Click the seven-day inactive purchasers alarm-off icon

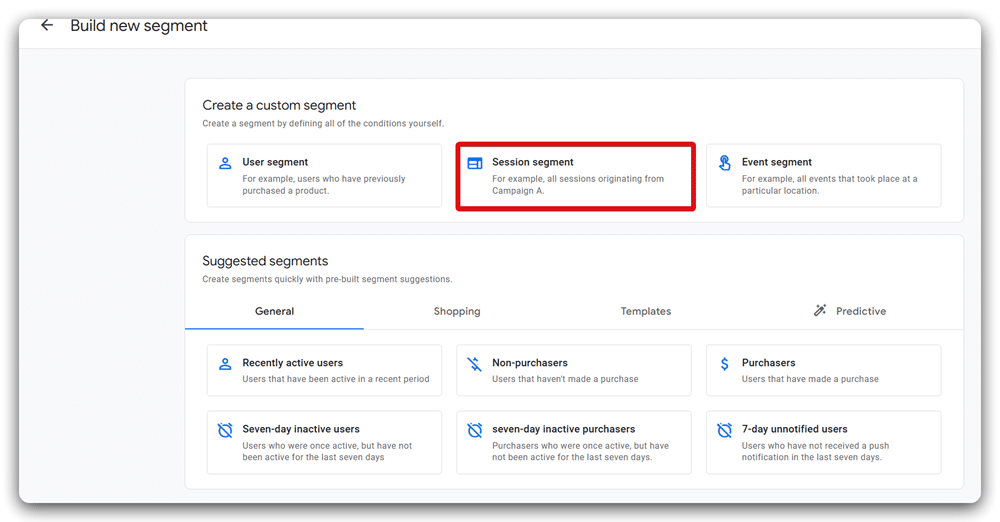click(475, 430)
